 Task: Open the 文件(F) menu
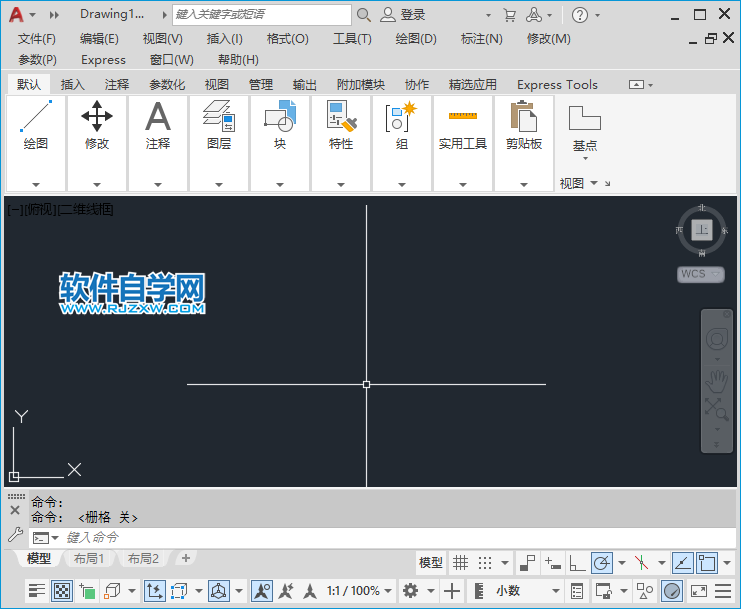(37, 39)
